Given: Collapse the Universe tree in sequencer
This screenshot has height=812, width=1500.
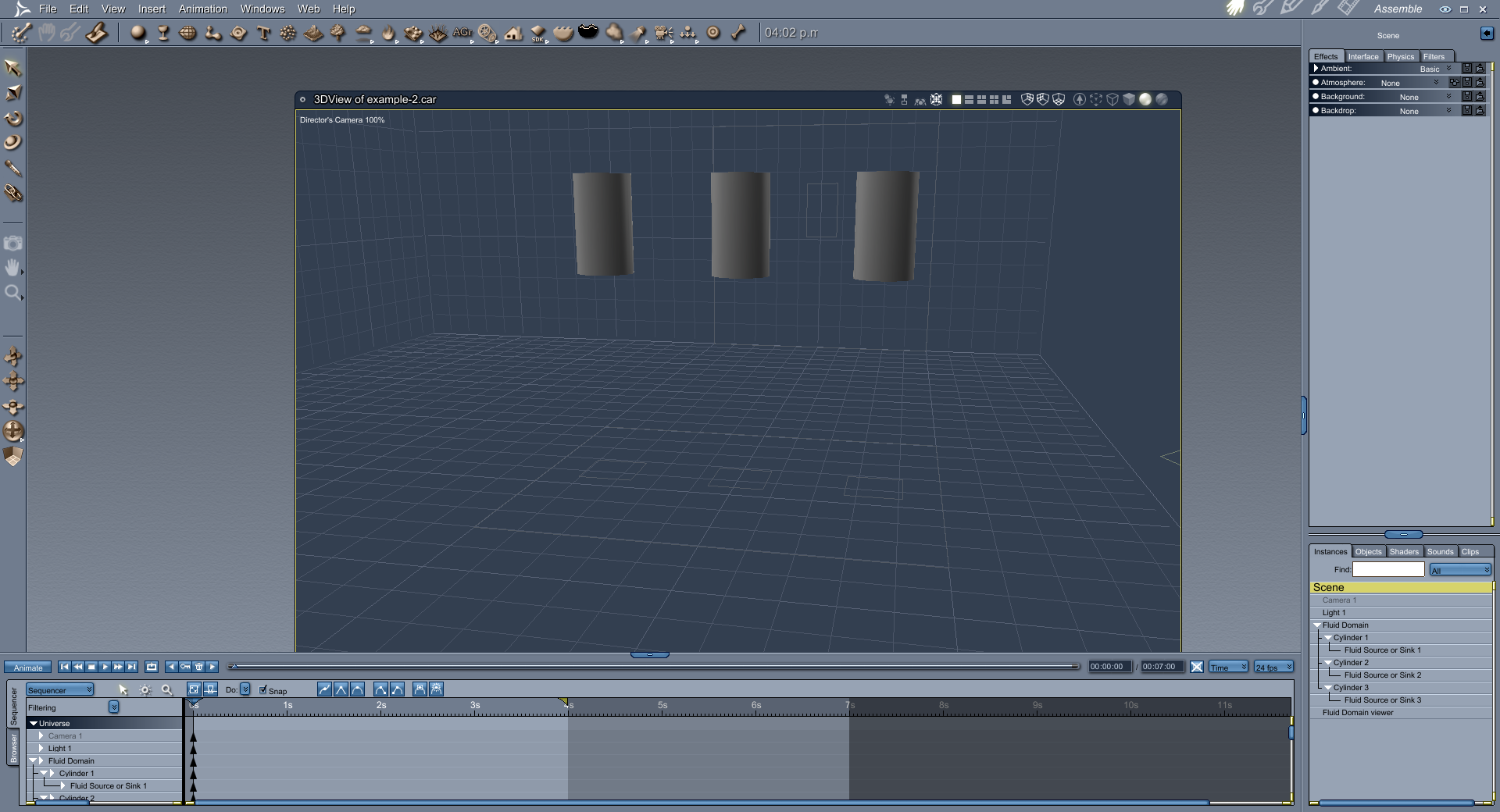Looking at the screenshot, I should tap(34, 723).
